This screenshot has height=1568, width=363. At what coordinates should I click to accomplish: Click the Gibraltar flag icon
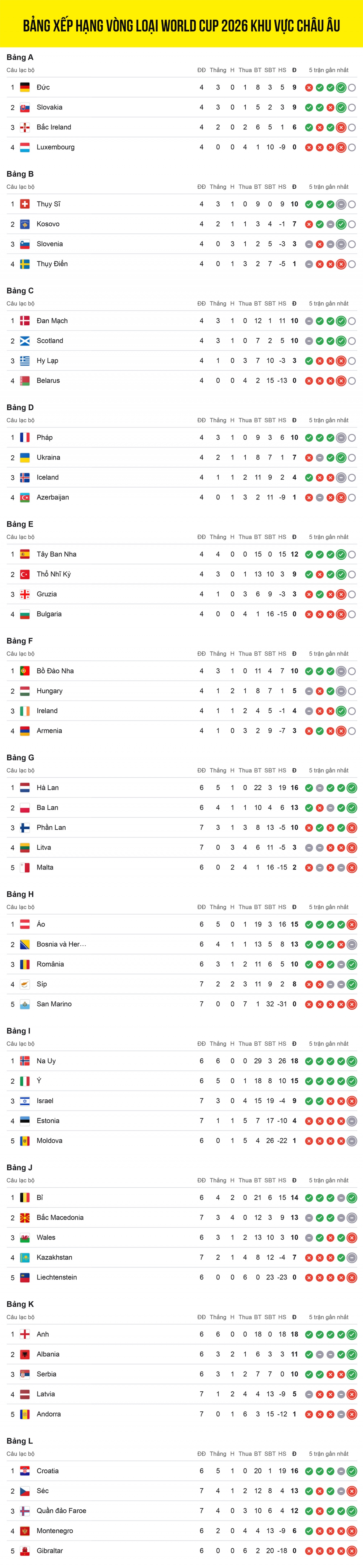tap(25, 1551)
